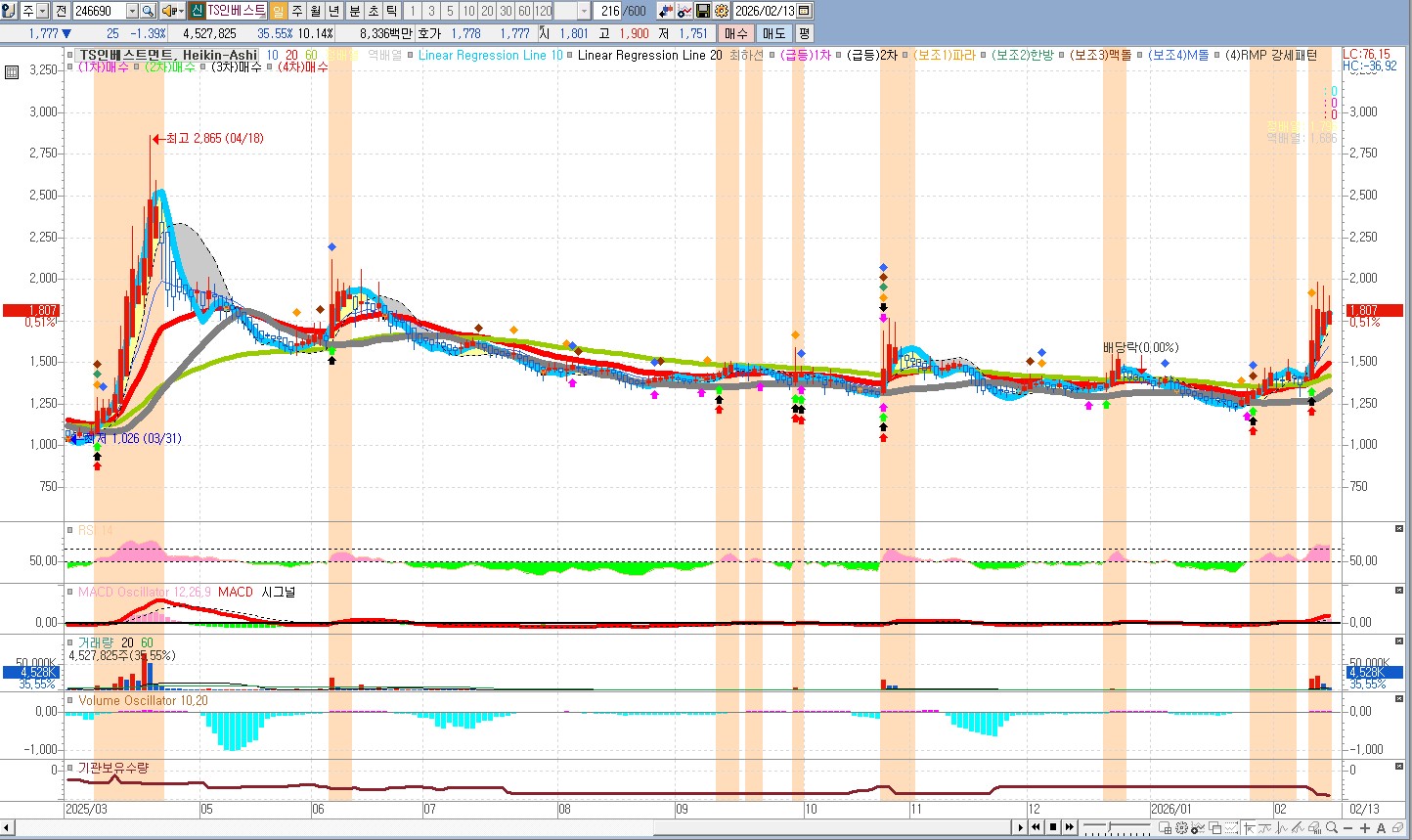This screenshot has height=840, width=1412.
Task: Click the crosshair cursor icon in bottom toolbar
Action: click(x=1249, y=827)
